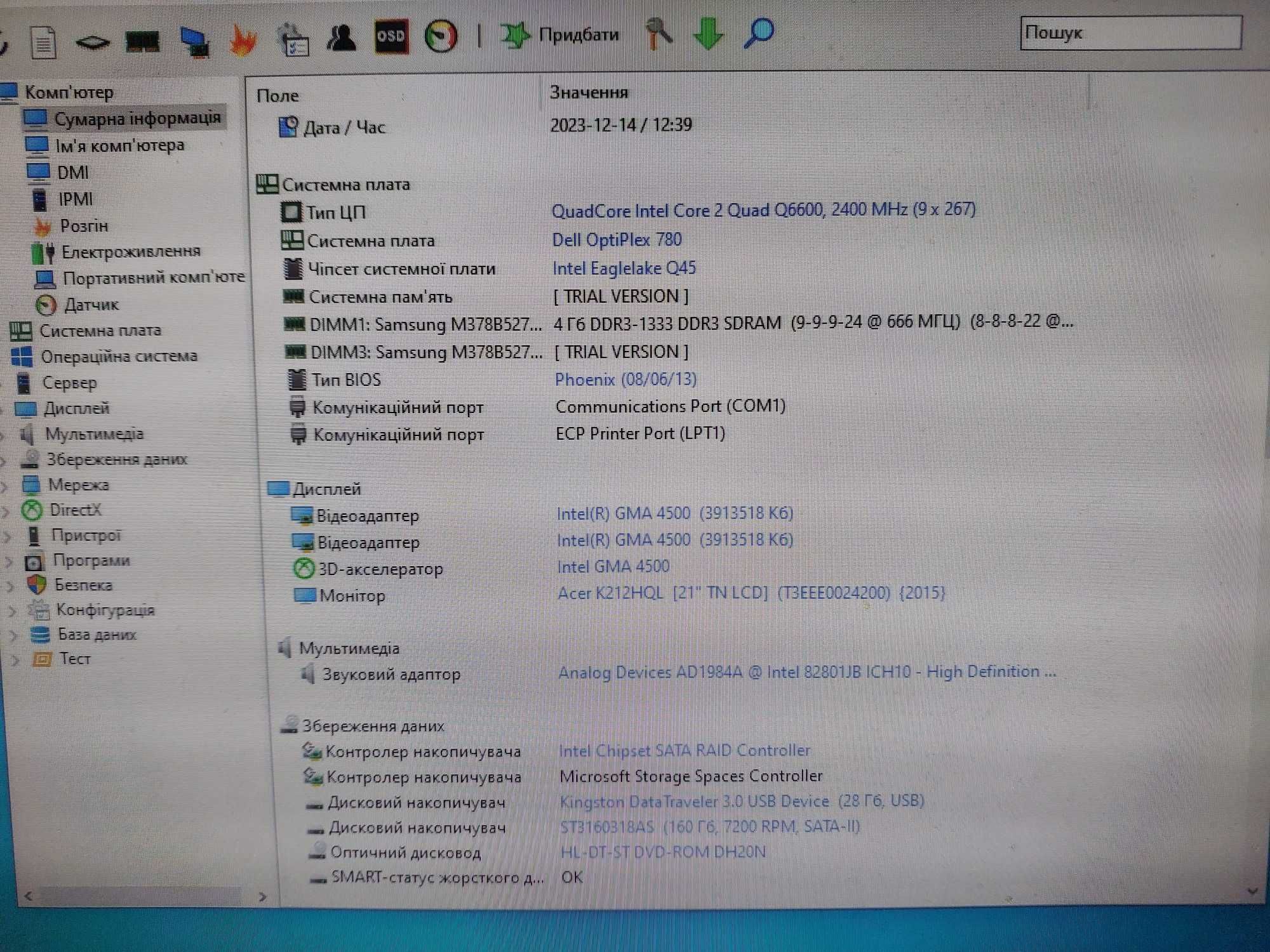Open the Intel Eaglelake Q45 link
Viewport: 1270px width, 952px height.
(x=624, y=268)
